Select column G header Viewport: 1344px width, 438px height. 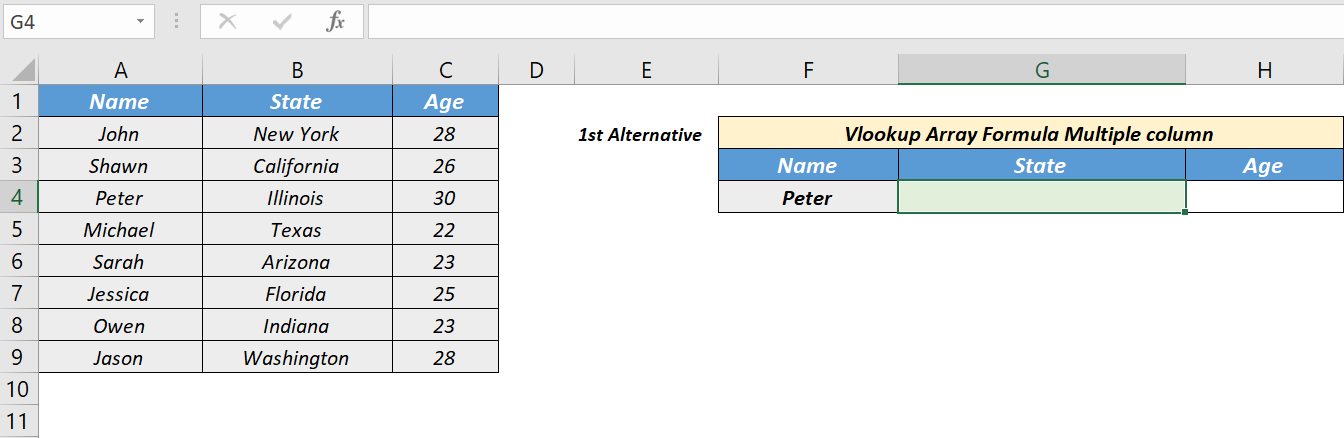[x=1042, y=70]
